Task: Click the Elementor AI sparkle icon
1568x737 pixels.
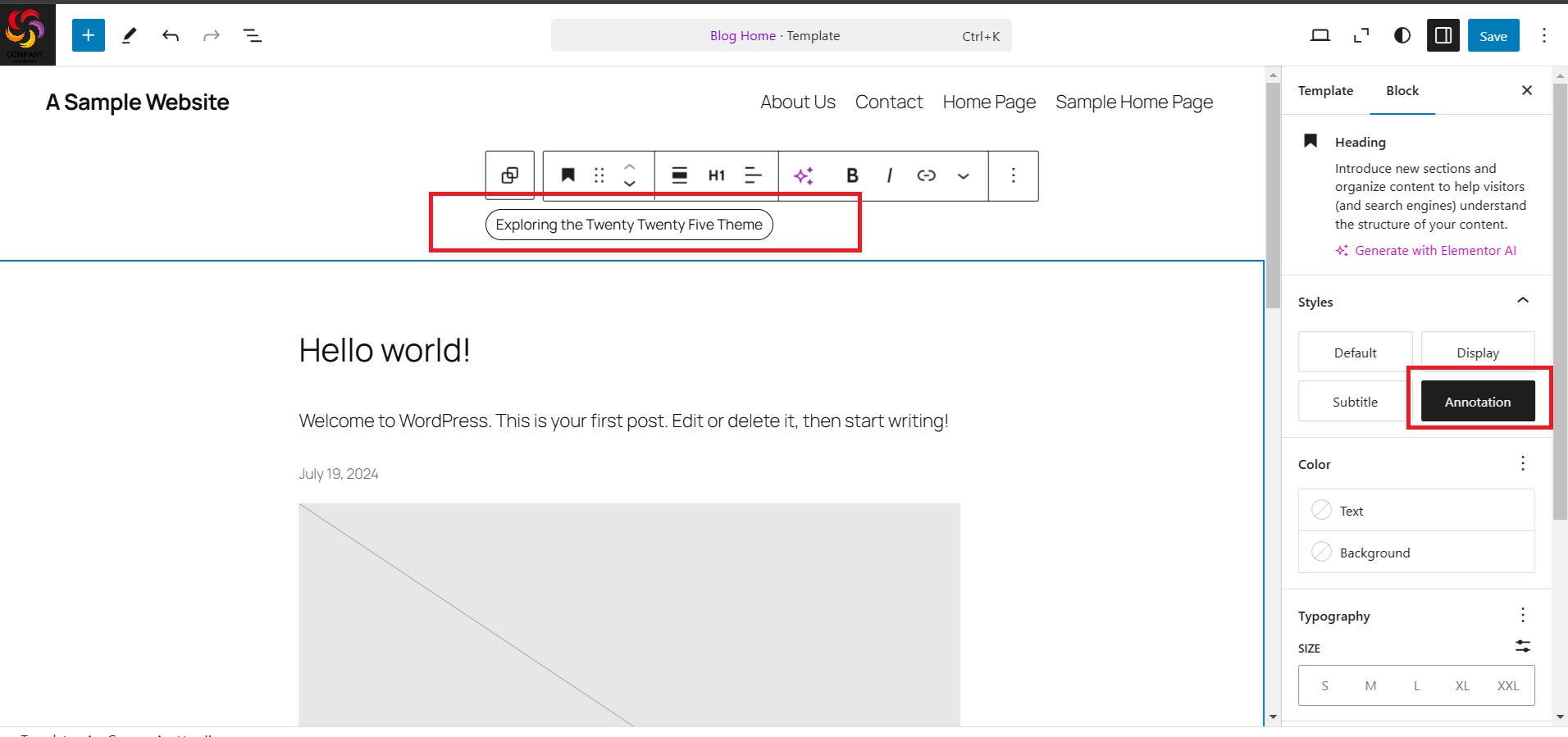Action: 804,175
